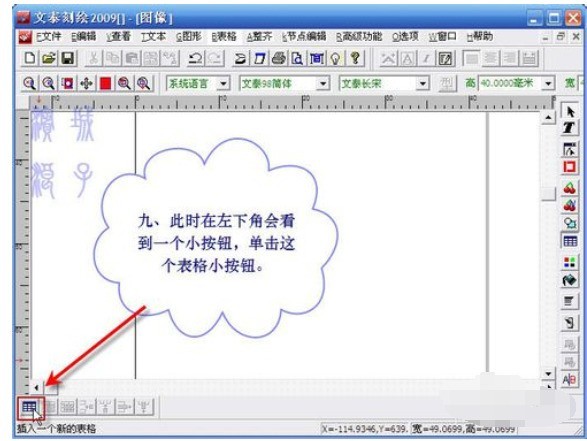Click the light bulb tip icon
587x441 pixels.
[336, 58]
